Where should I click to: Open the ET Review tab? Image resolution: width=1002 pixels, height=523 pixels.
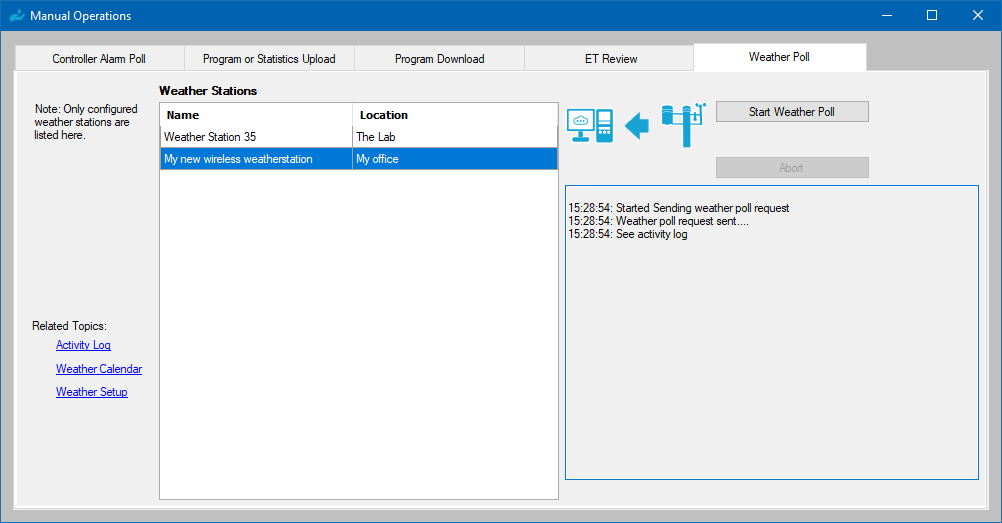point(611,59)
